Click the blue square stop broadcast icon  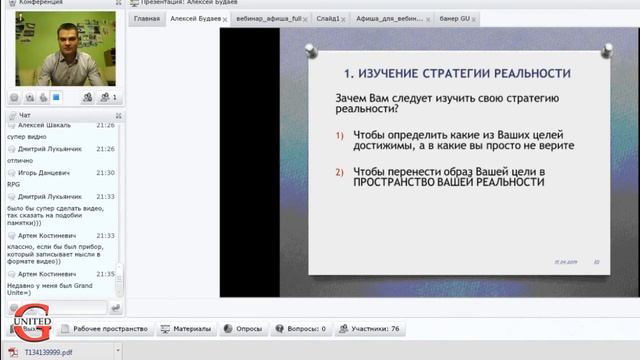56,97
